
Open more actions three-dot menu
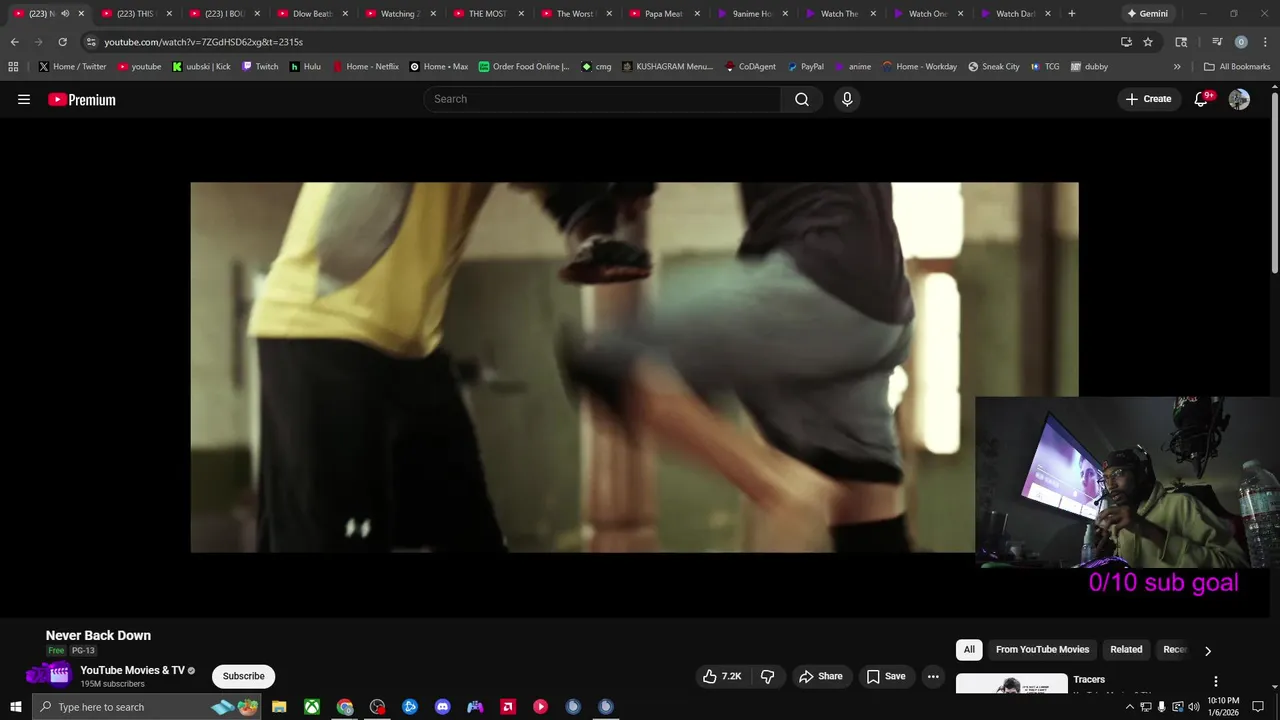coord(933,676)
